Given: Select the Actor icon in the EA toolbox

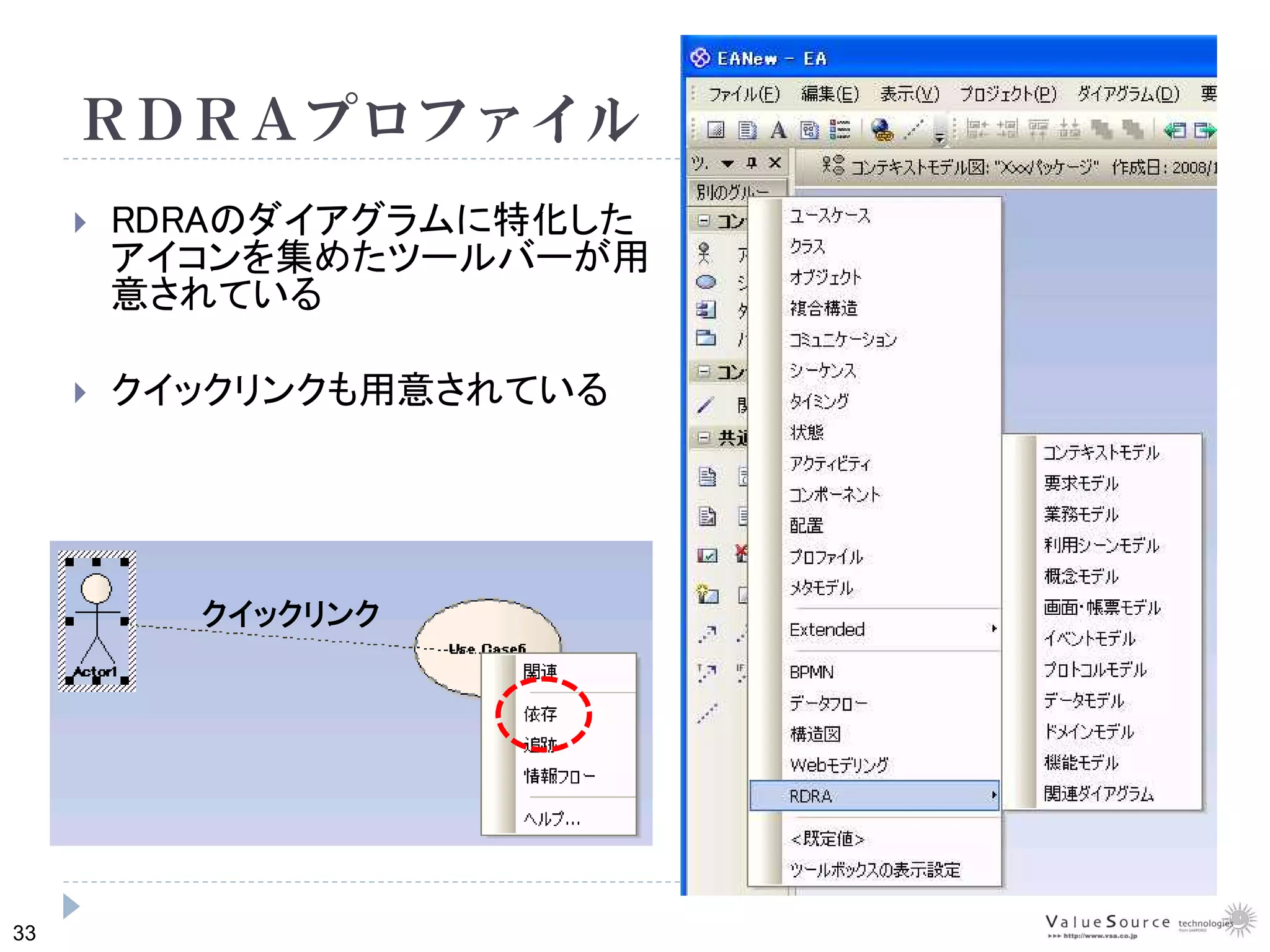Looking at the screenshot, I should [704, 253].
